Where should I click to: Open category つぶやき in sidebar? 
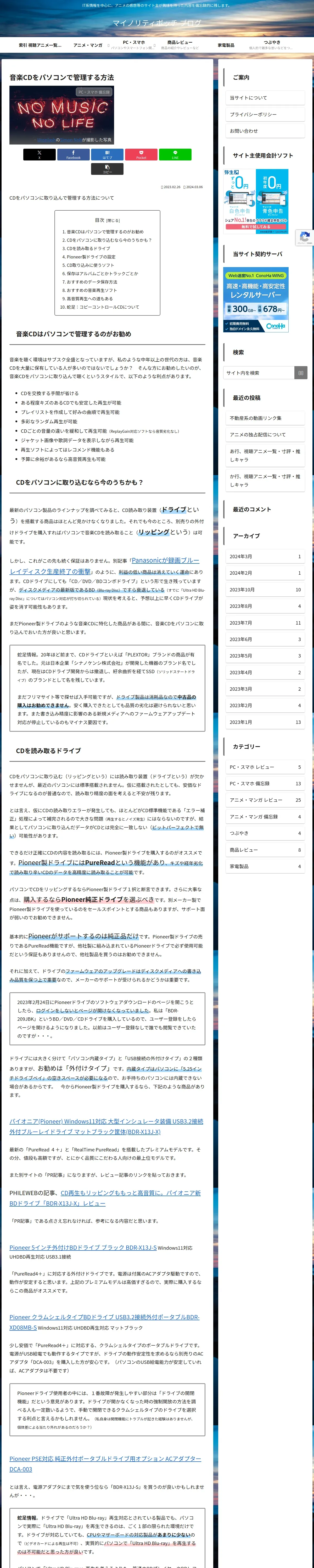pos(265,833)
